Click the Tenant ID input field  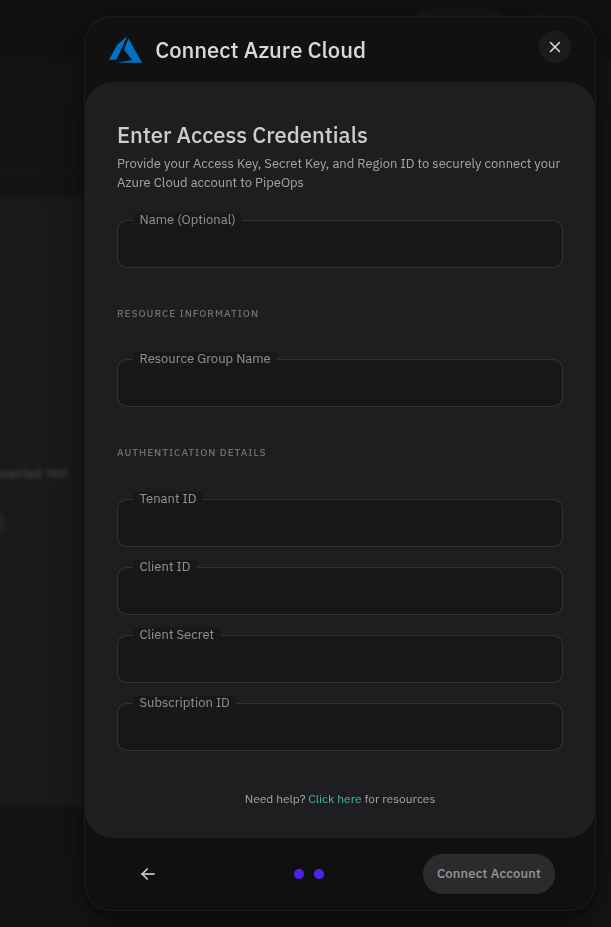(340, 523)
